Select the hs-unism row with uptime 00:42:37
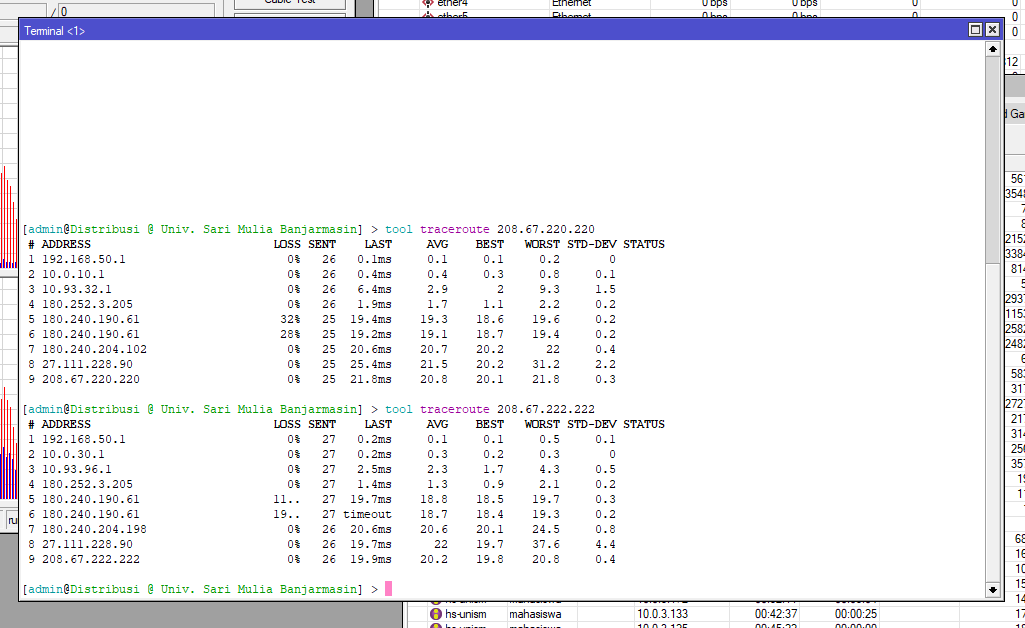Screen dimensions: 1025x628 click(x=600, y=613)
